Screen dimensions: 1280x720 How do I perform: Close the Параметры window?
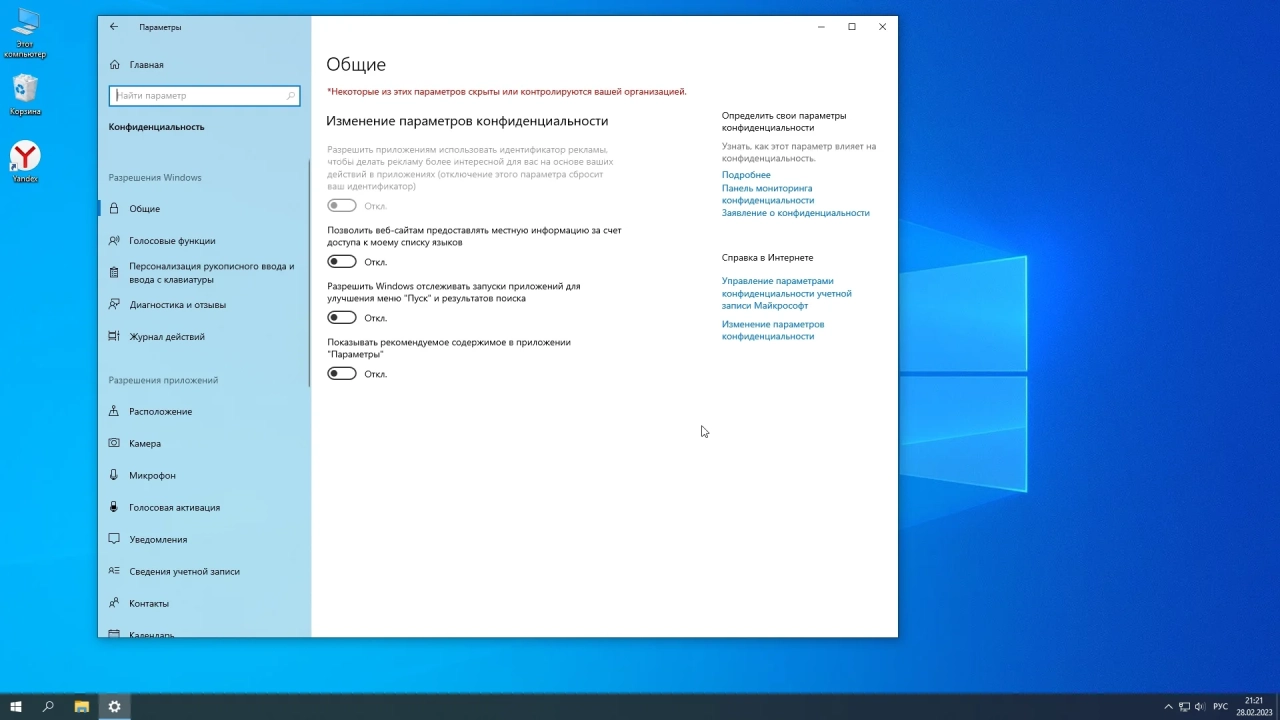[x=883, y=27]
